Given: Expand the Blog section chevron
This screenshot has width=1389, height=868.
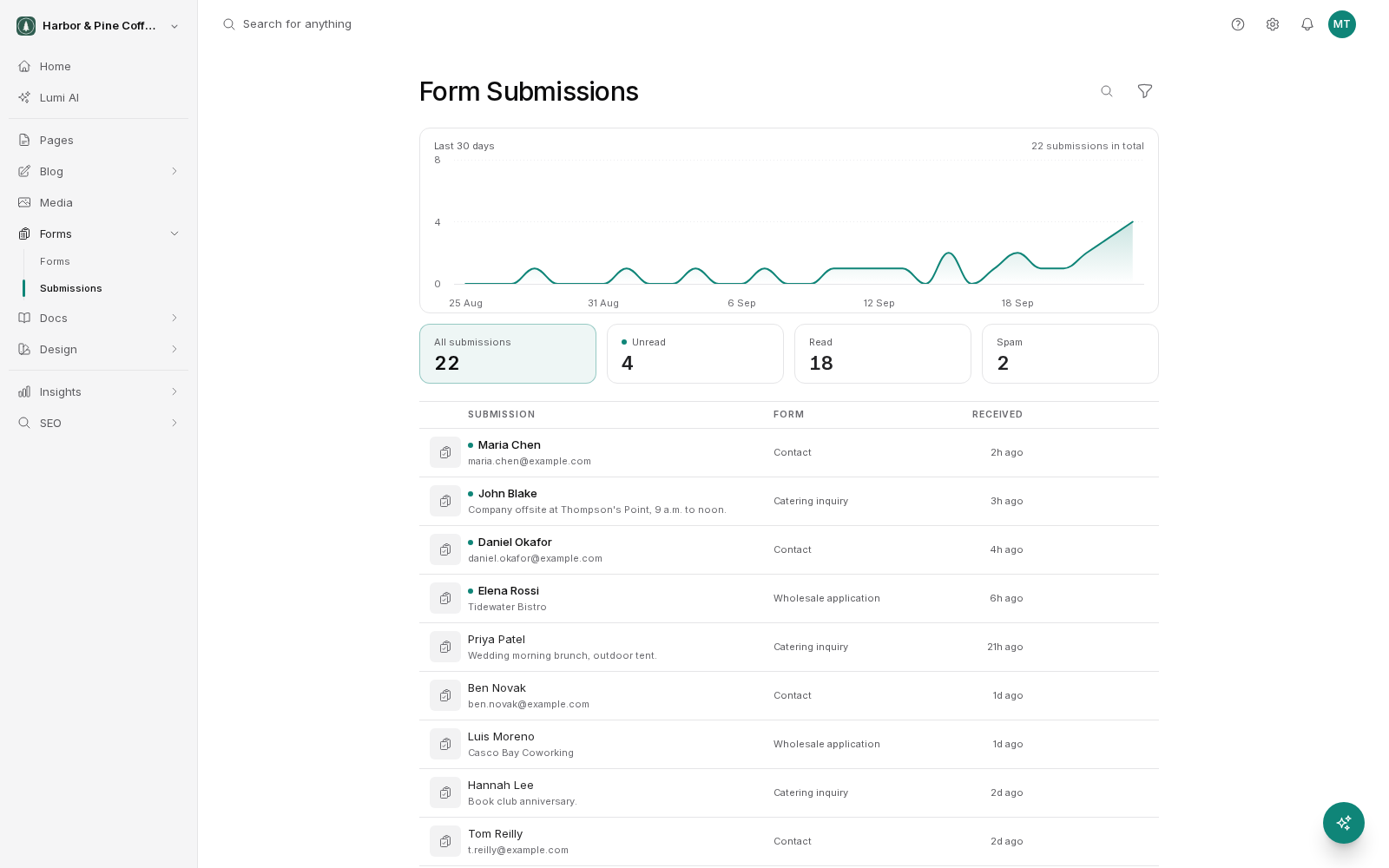Looking at the screenshot, I should pyautogui.click(x=174, y=171).
